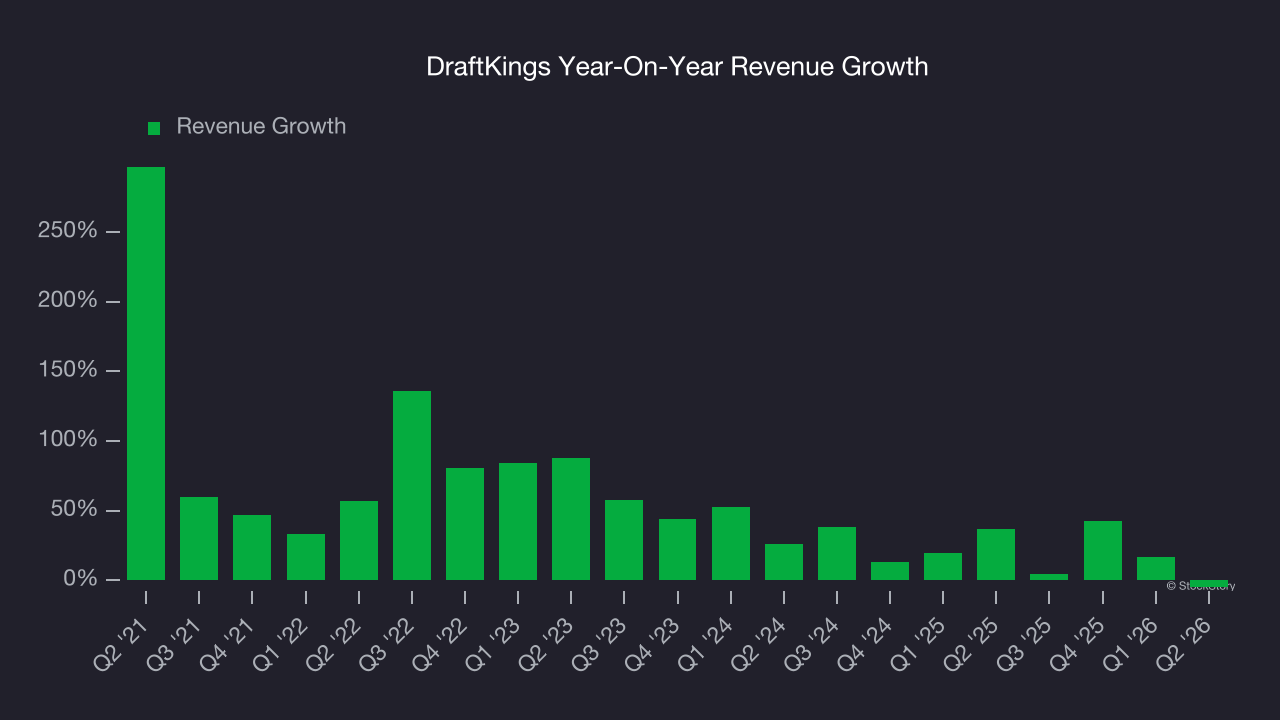Click the Q4 '22 x-axis label
The height and width of the screenshot is (720, 1280).
(441, 645)
